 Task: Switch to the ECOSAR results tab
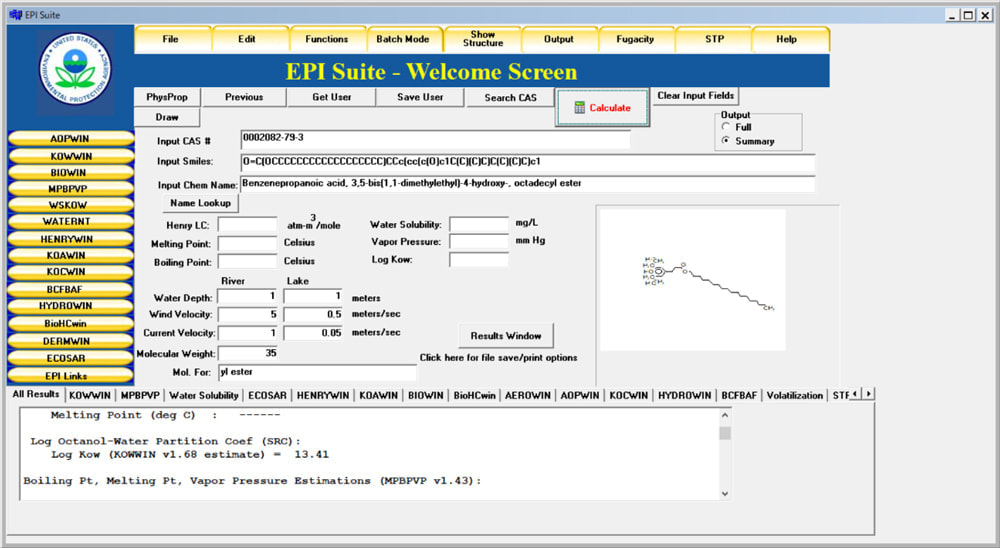267,395
